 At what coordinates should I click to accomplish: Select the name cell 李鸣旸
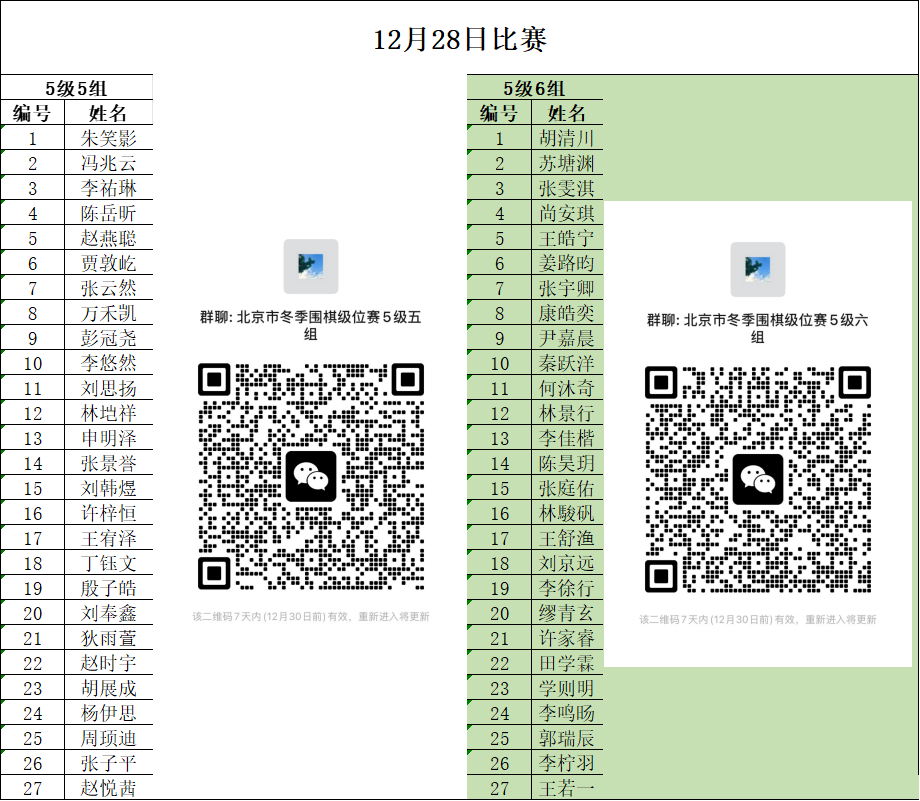pyautogui.click(x=567, y=713)
